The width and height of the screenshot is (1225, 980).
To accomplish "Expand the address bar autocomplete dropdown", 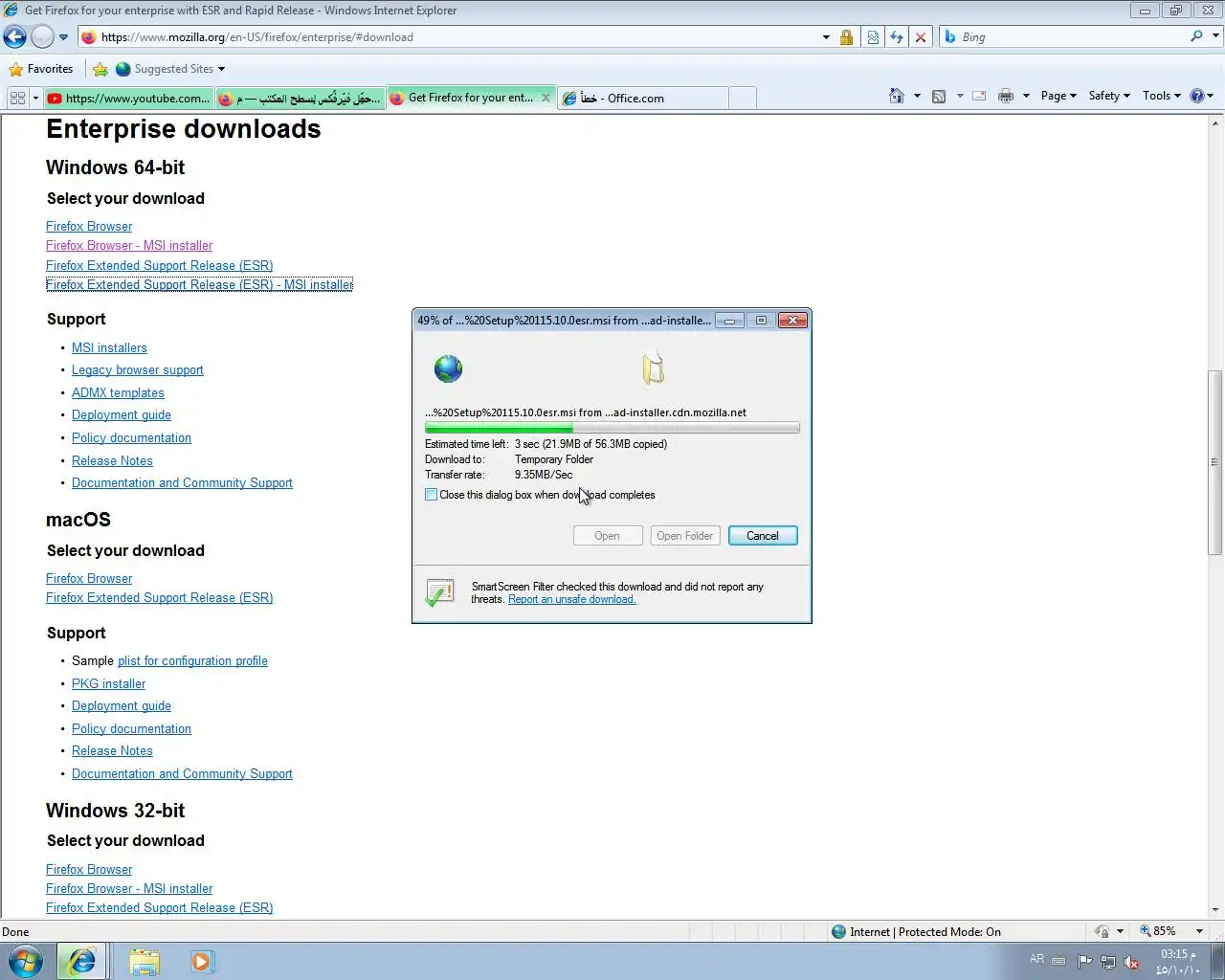I will point(826,37).
